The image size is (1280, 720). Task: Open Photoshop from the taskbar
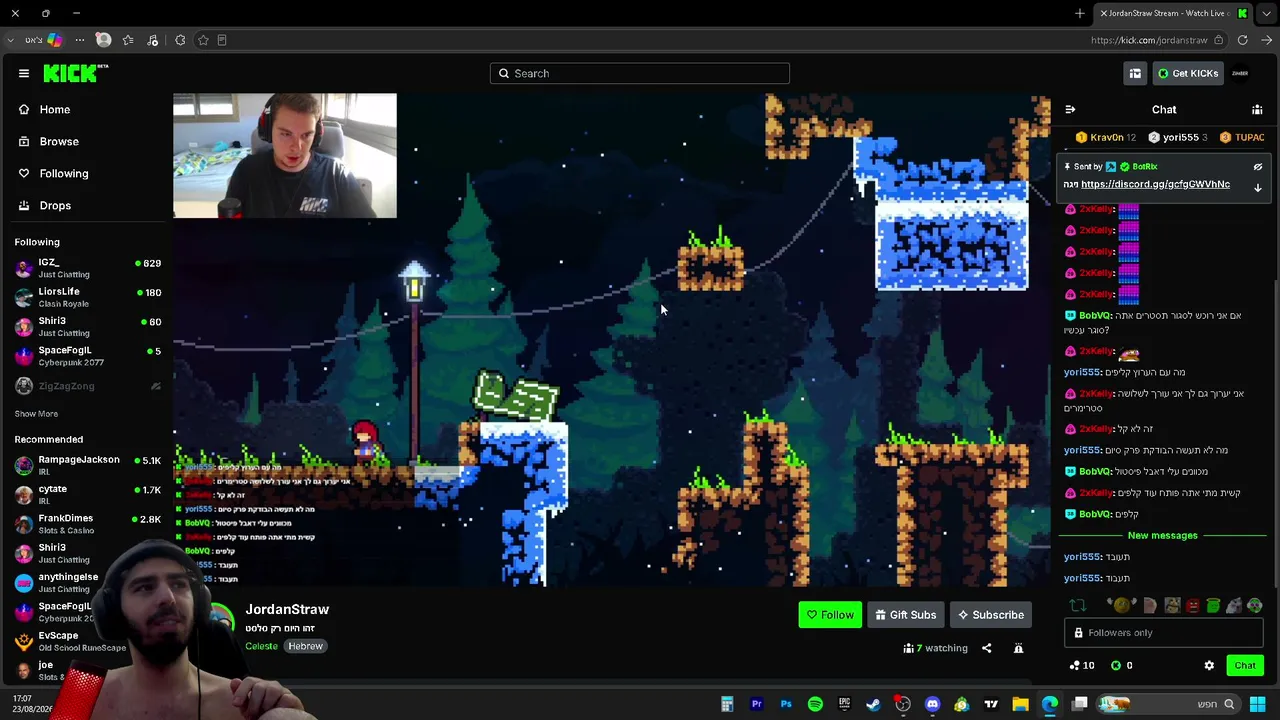pyautogui.click(x=786, y=705)
